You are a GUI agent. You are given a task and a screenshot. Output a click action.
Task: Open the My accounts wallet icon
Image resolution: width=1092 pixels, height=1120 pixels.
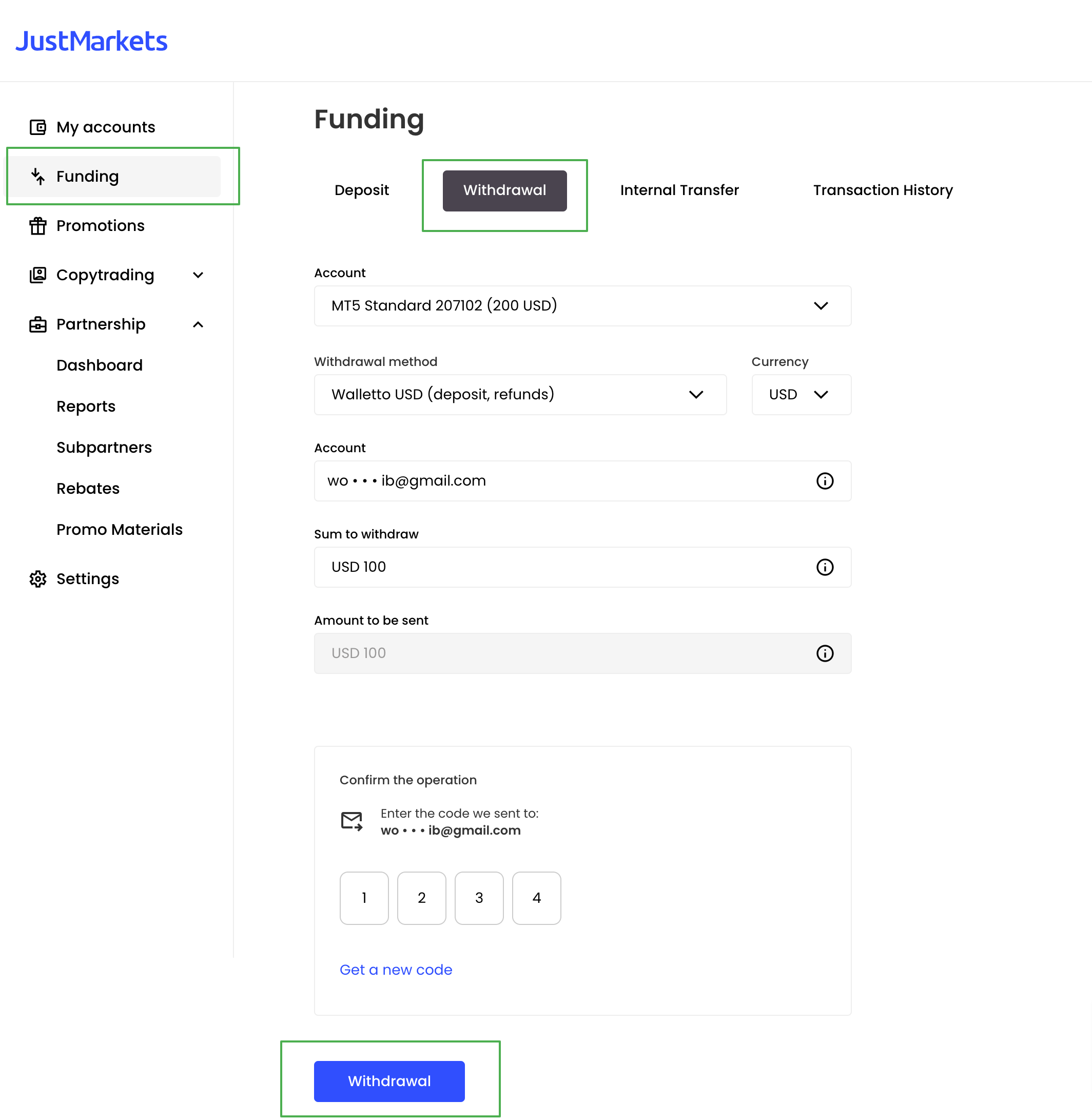(x=38, y=127)
